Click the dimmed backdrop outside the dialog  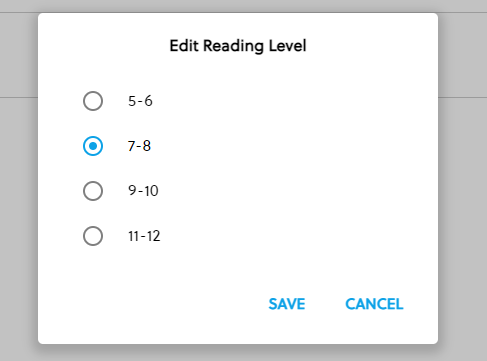463,200
